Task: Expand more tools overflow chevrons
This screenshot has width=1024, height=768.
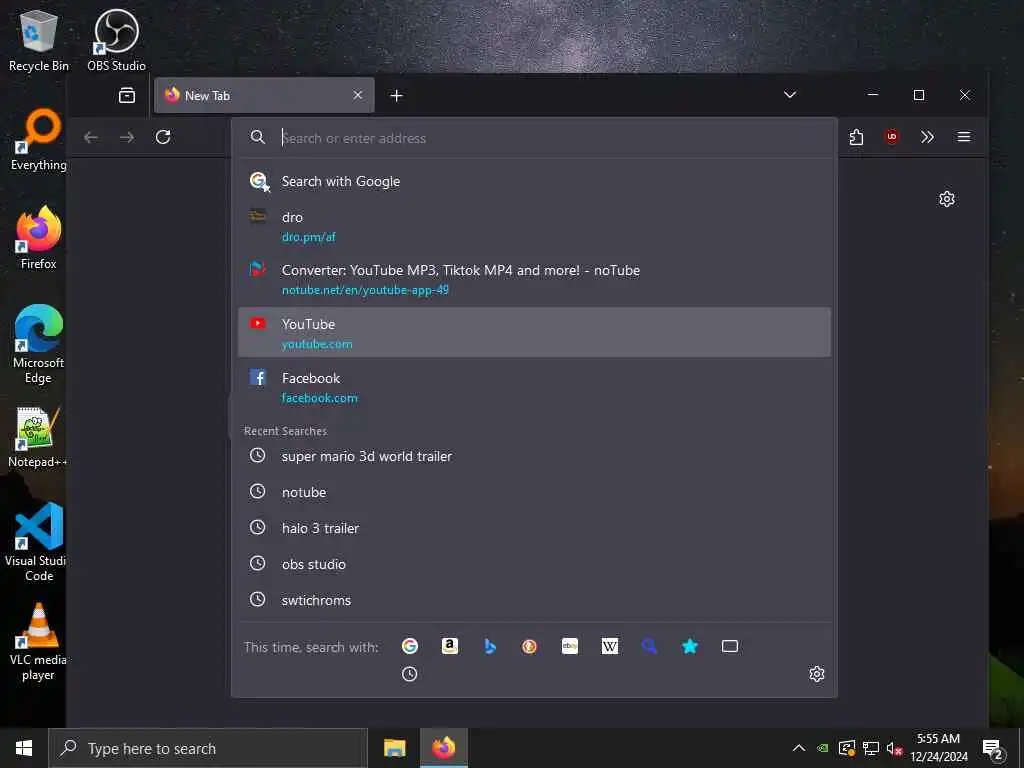Action: pyautogui.click(x=927, y=136)
